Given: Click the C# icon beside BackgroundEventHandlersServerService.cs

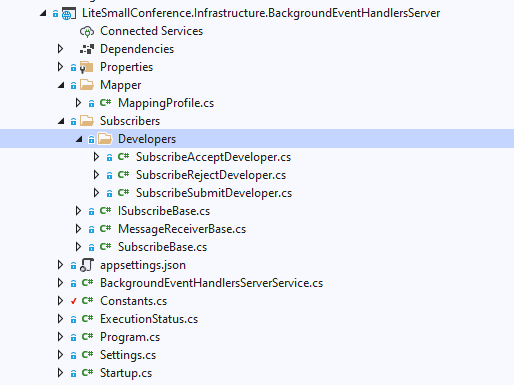Looking at the screenshot, I should pyautogui.click(x=87, y=283).
